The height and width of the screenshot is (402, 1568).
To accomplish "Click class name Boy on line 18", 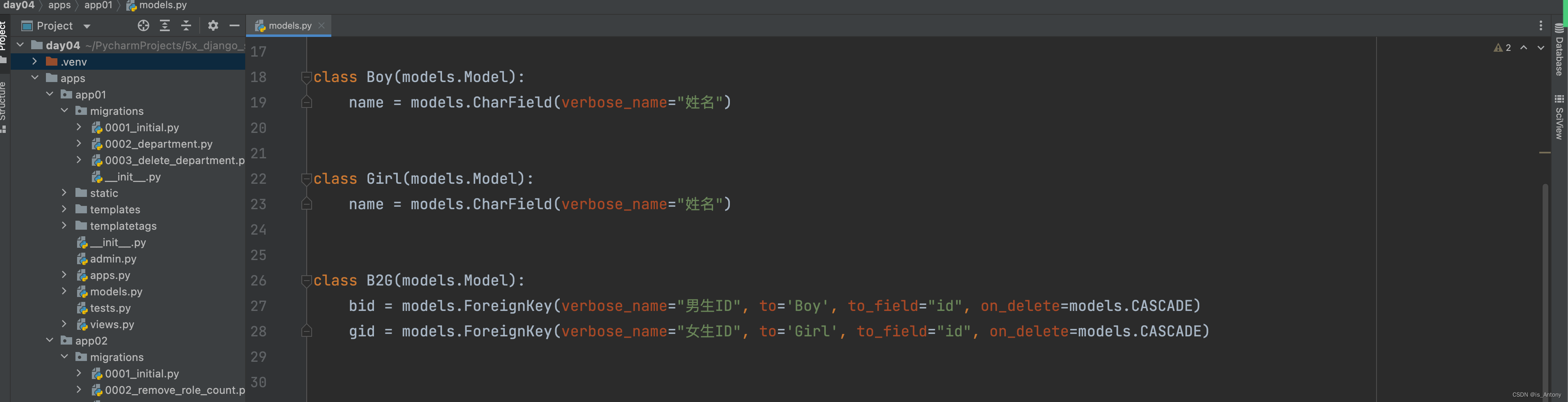I will [x=380, y=77].
